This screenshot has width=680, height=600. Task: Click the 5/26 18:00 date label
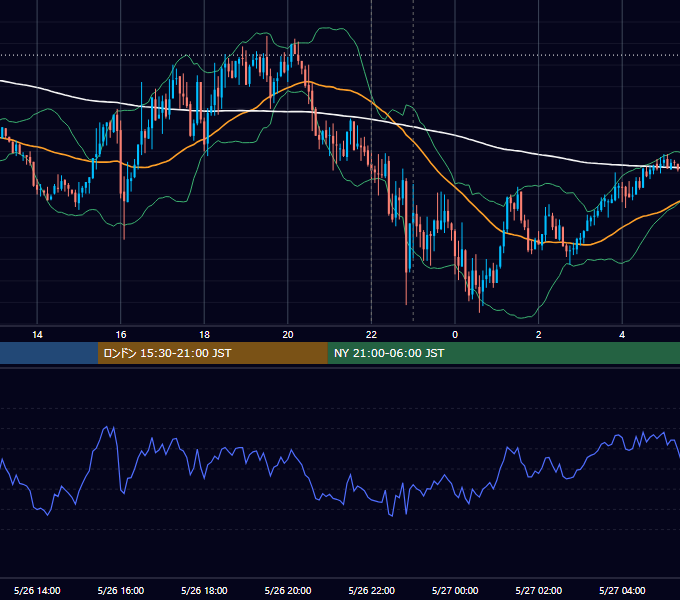204,590
